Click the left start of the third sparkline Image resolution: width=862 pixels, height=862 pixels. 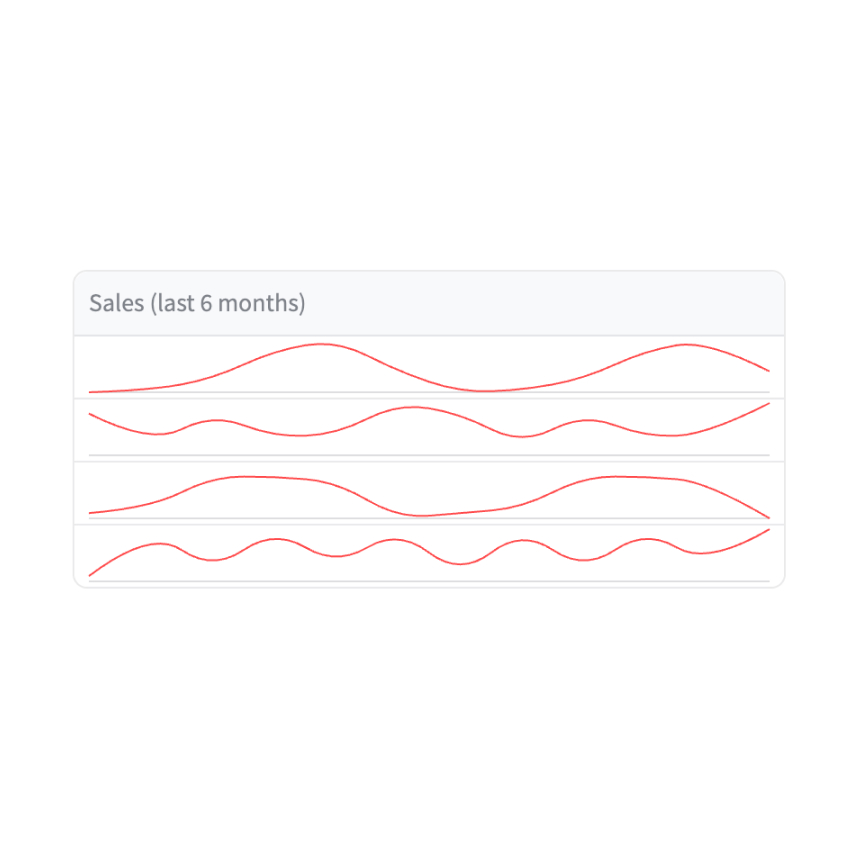(91, 513)
